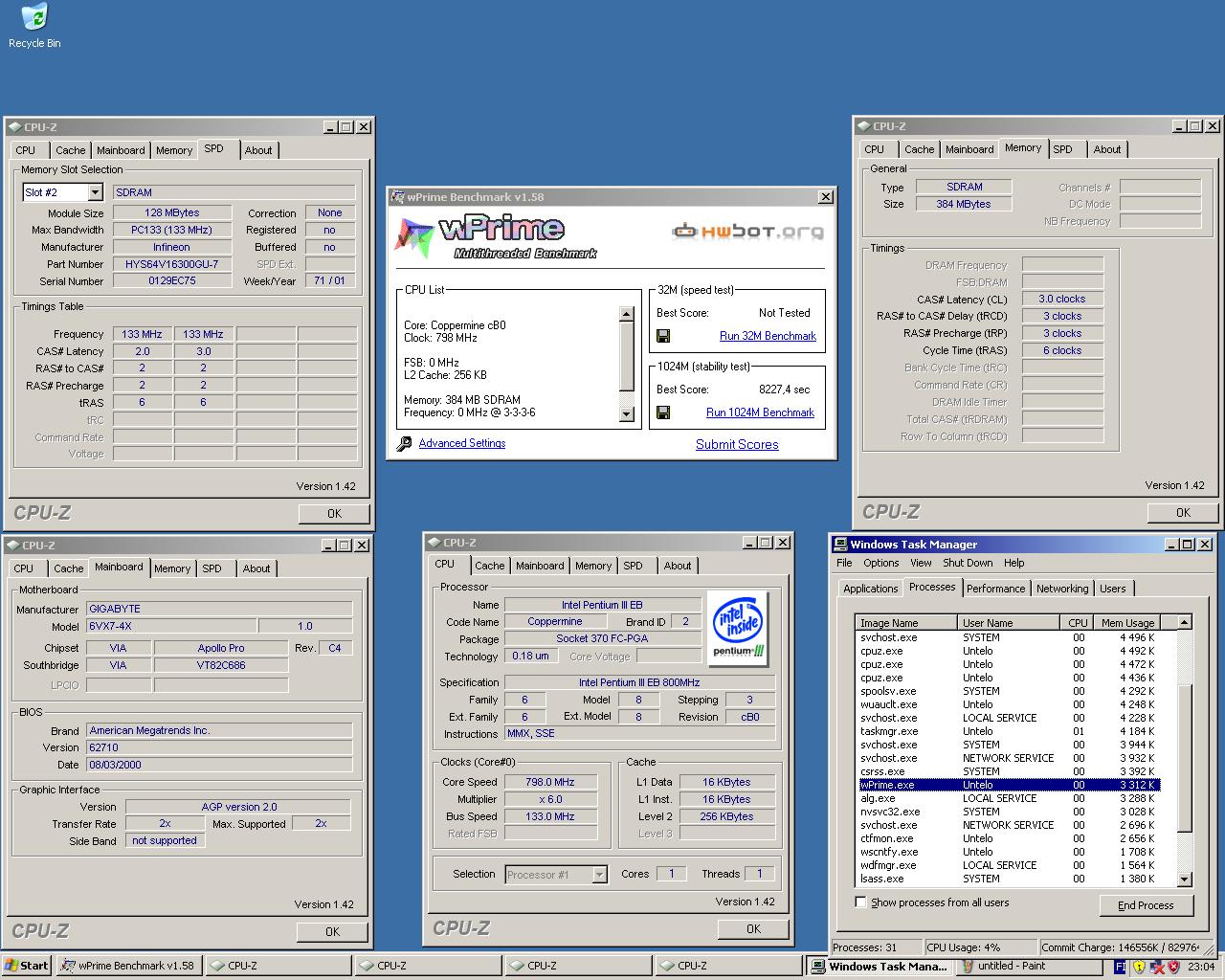The image size is (1225, 980).
Task: Click the Core Speed 798.0 MHz field
Action: click(550, 782)
